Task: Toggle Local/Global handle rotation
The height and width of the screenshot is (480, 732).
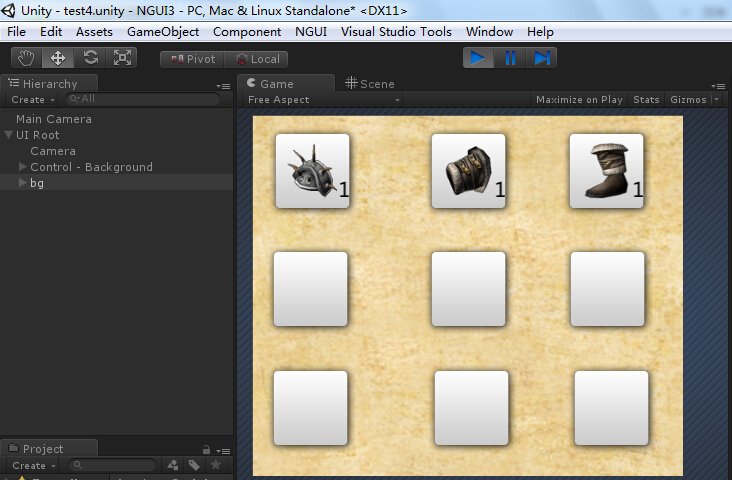Action: [256, 59]
